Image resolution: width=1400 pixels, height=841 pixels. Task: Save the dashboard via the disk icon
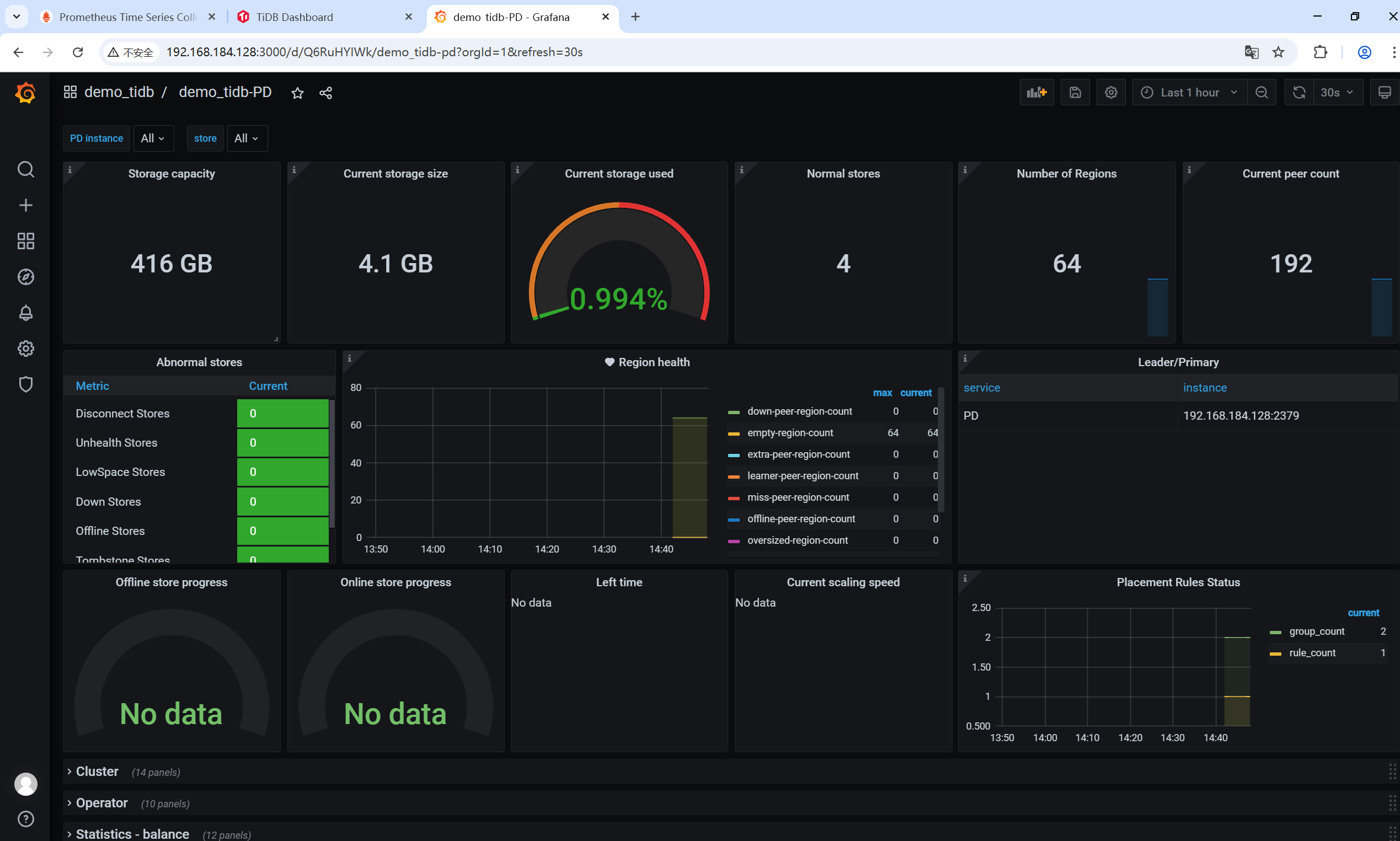click(x=1075, y=93)
